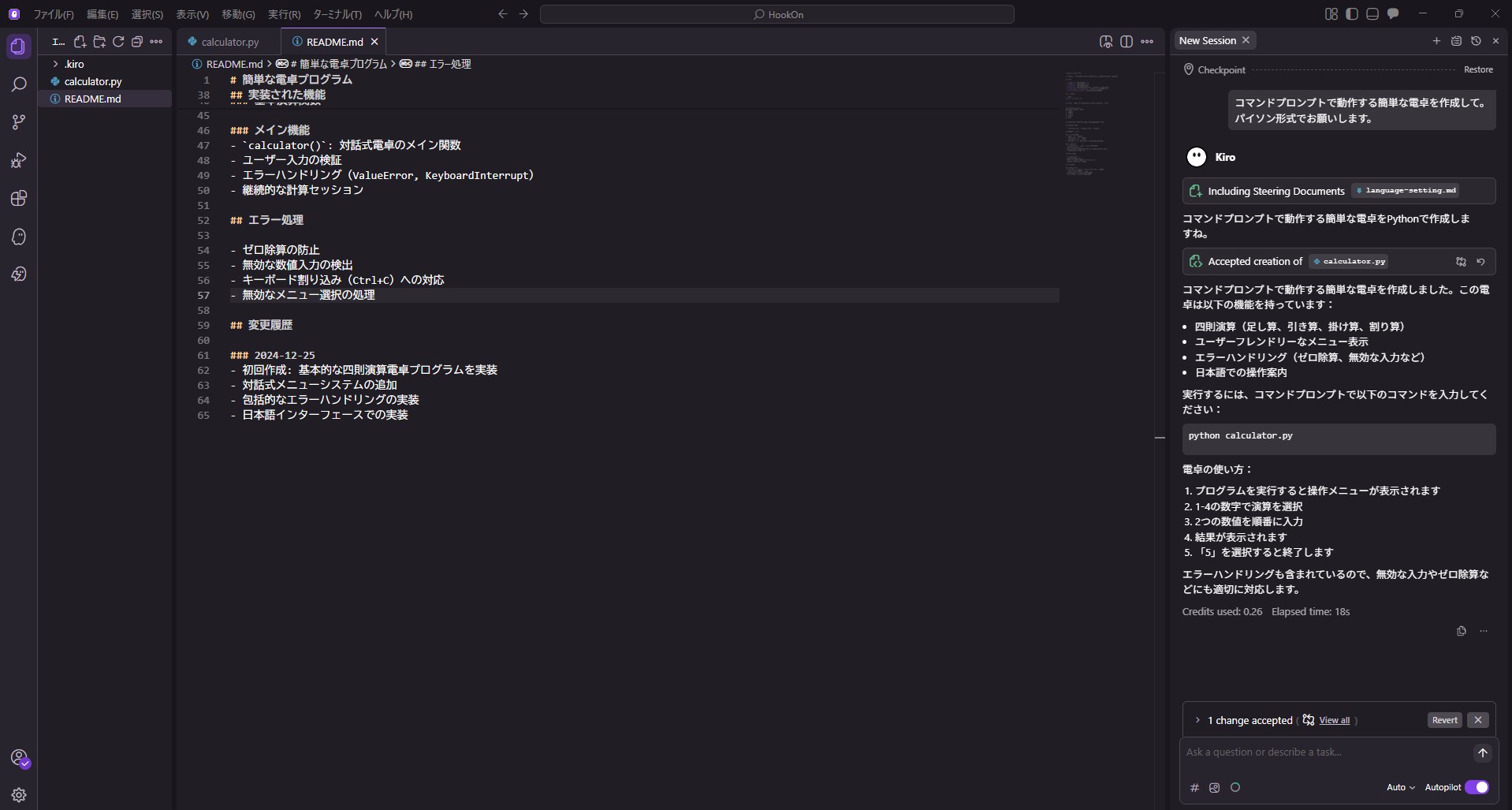
Task: Open the Source Control view
Action: click(19, 122)
